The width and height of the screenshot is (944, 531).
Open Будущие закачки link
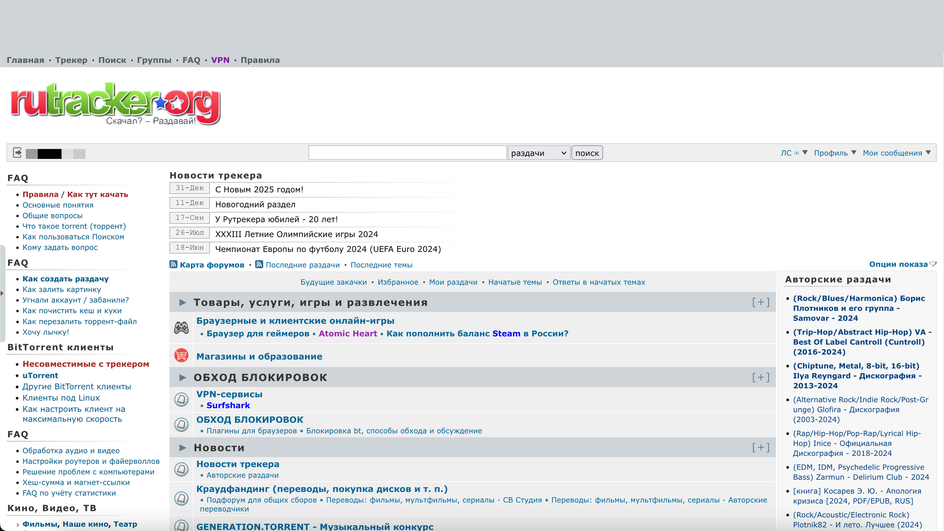pos(334,282)
